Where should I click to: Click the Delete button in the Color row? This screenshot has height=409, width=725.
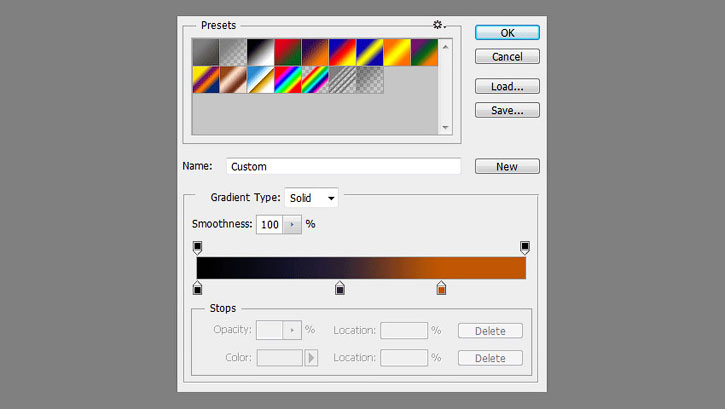(x=490, y=358)
